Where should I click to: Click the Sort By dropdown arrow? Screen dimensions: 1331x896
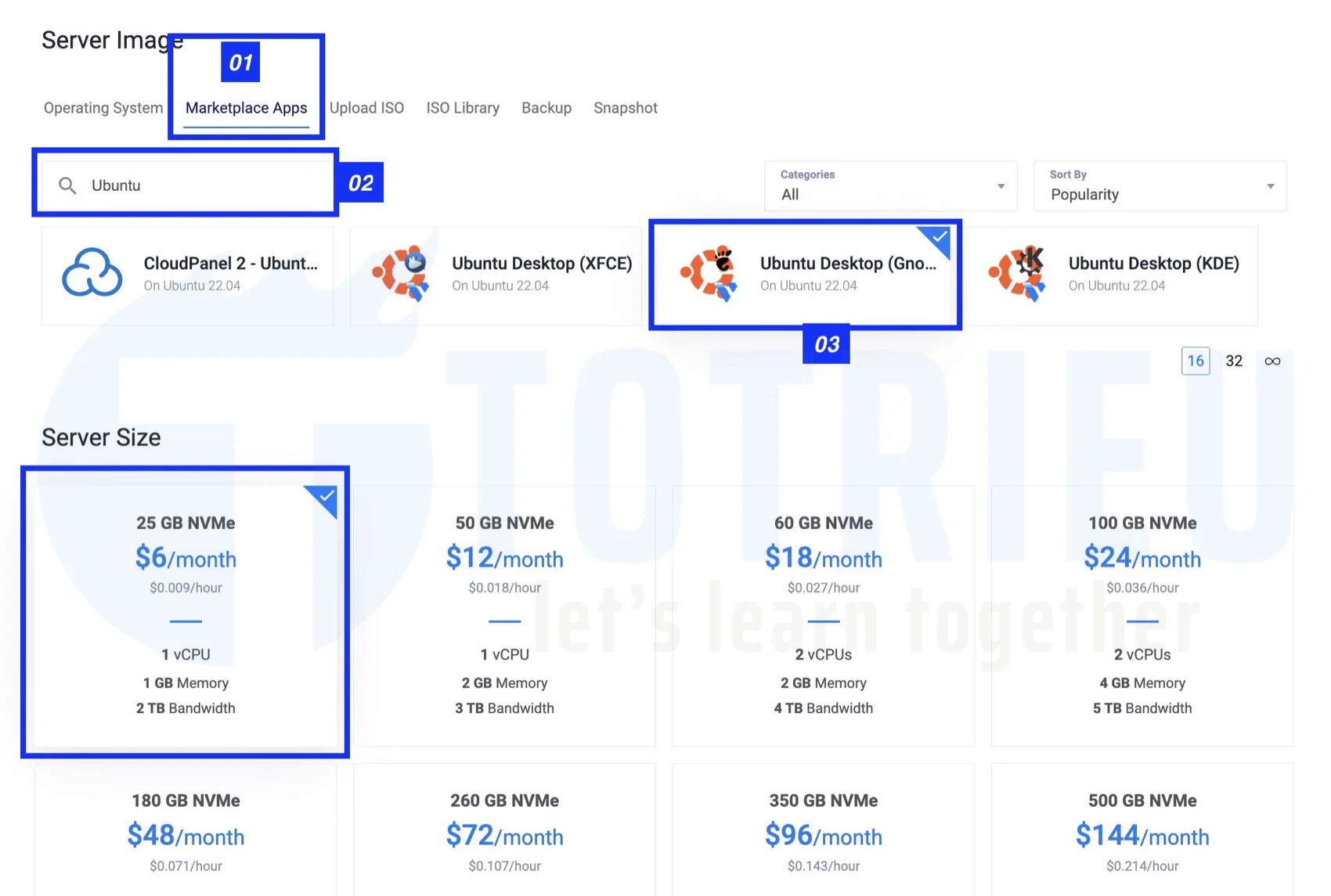pyautogui.click(x=1270, y=186)
